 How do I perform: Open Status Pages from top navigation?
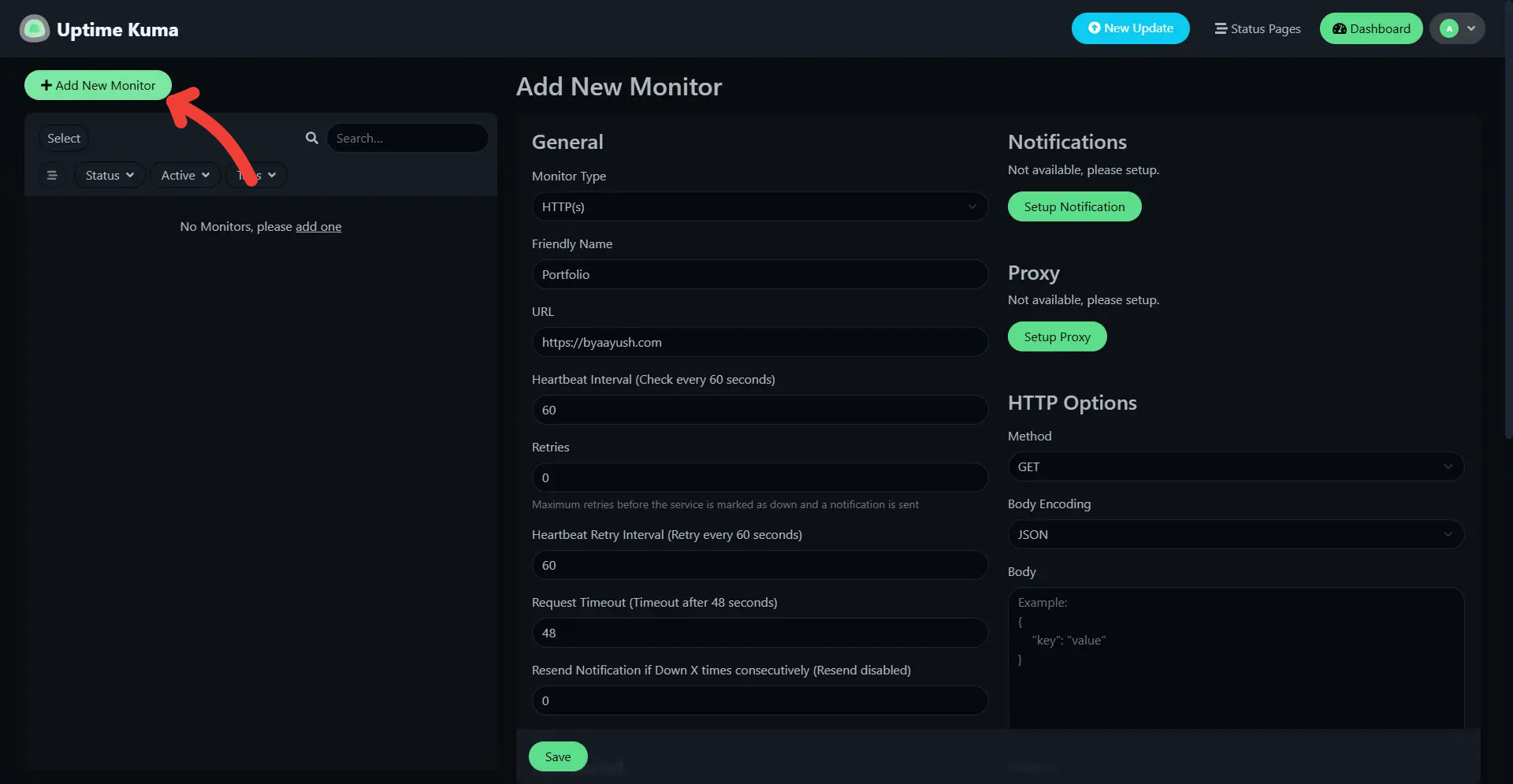tap(1257, 28)
